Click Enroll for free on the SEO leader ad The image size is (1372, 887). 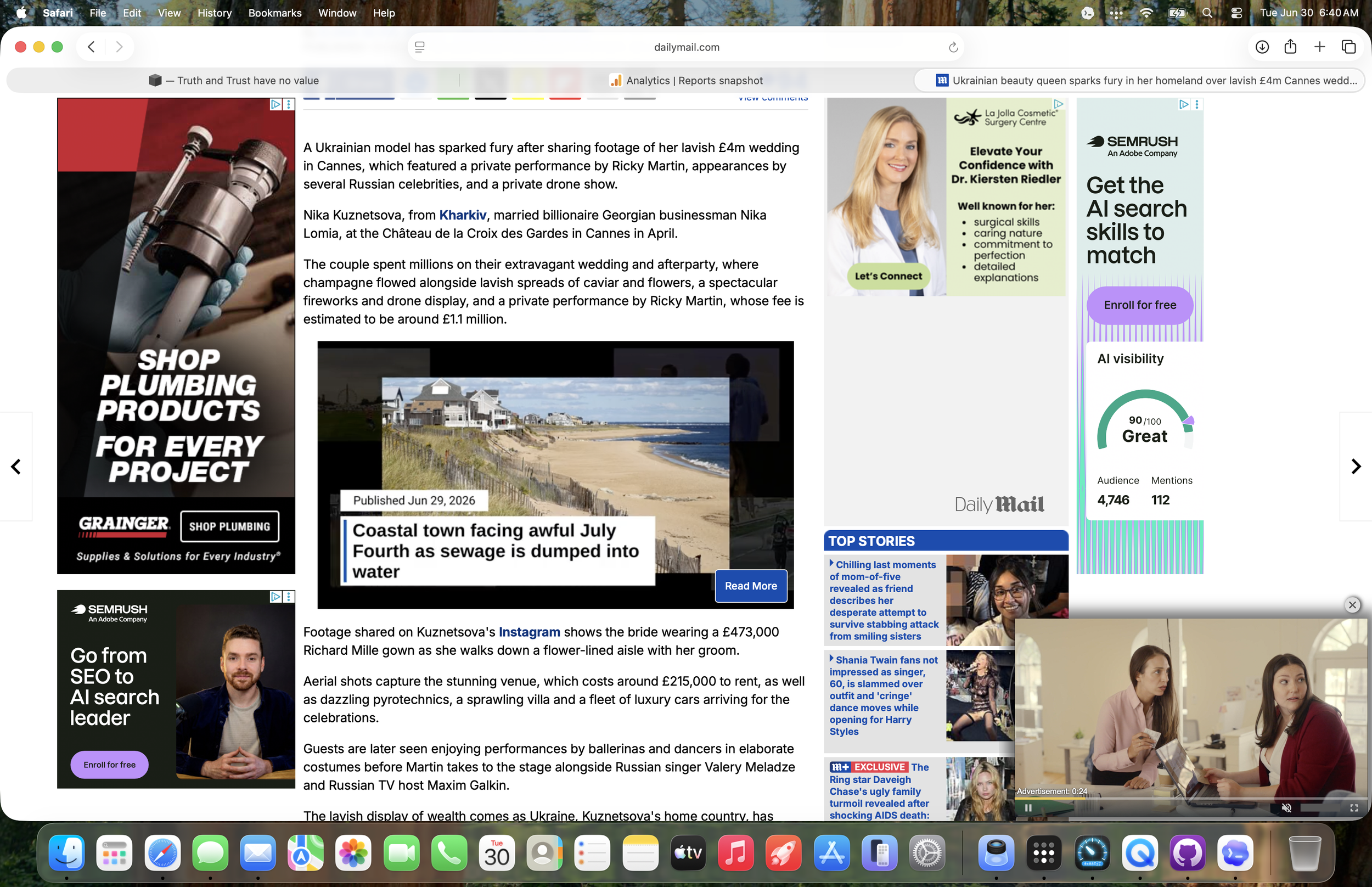(109, 765)
